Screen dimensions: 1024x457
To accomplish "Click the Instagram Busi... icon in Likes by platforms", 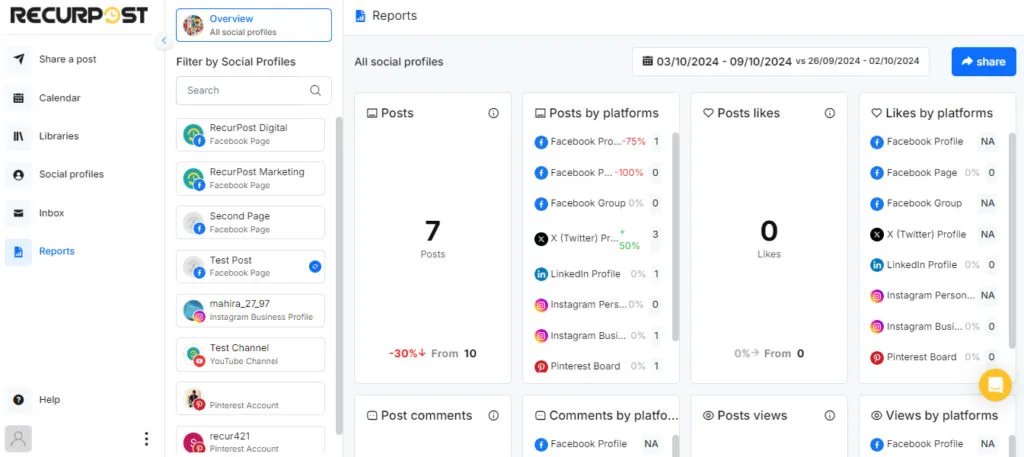I will pyautogui.click(x=877, y=326).
